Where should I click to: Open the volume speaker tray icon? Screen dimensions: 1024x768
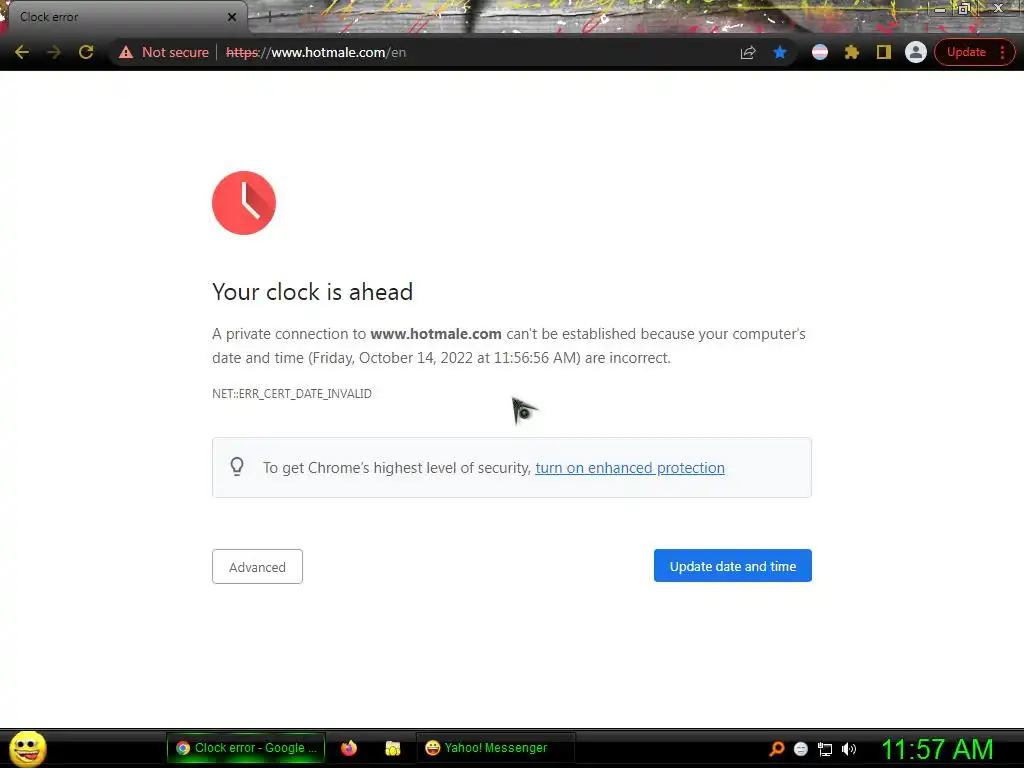[x=849, y=749]
